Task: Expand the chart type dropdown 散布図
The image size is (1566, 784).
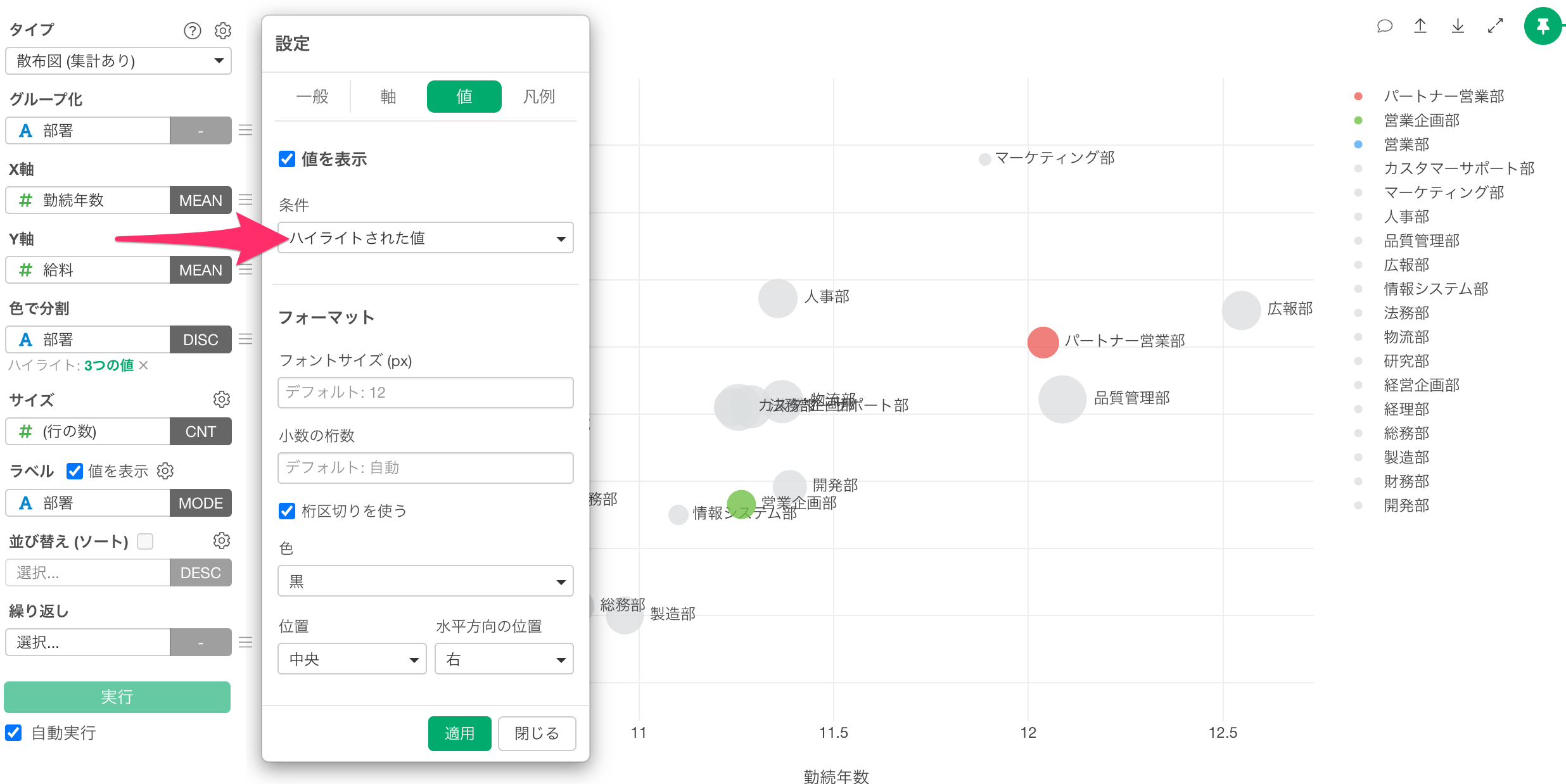Action: coord(118,61)
